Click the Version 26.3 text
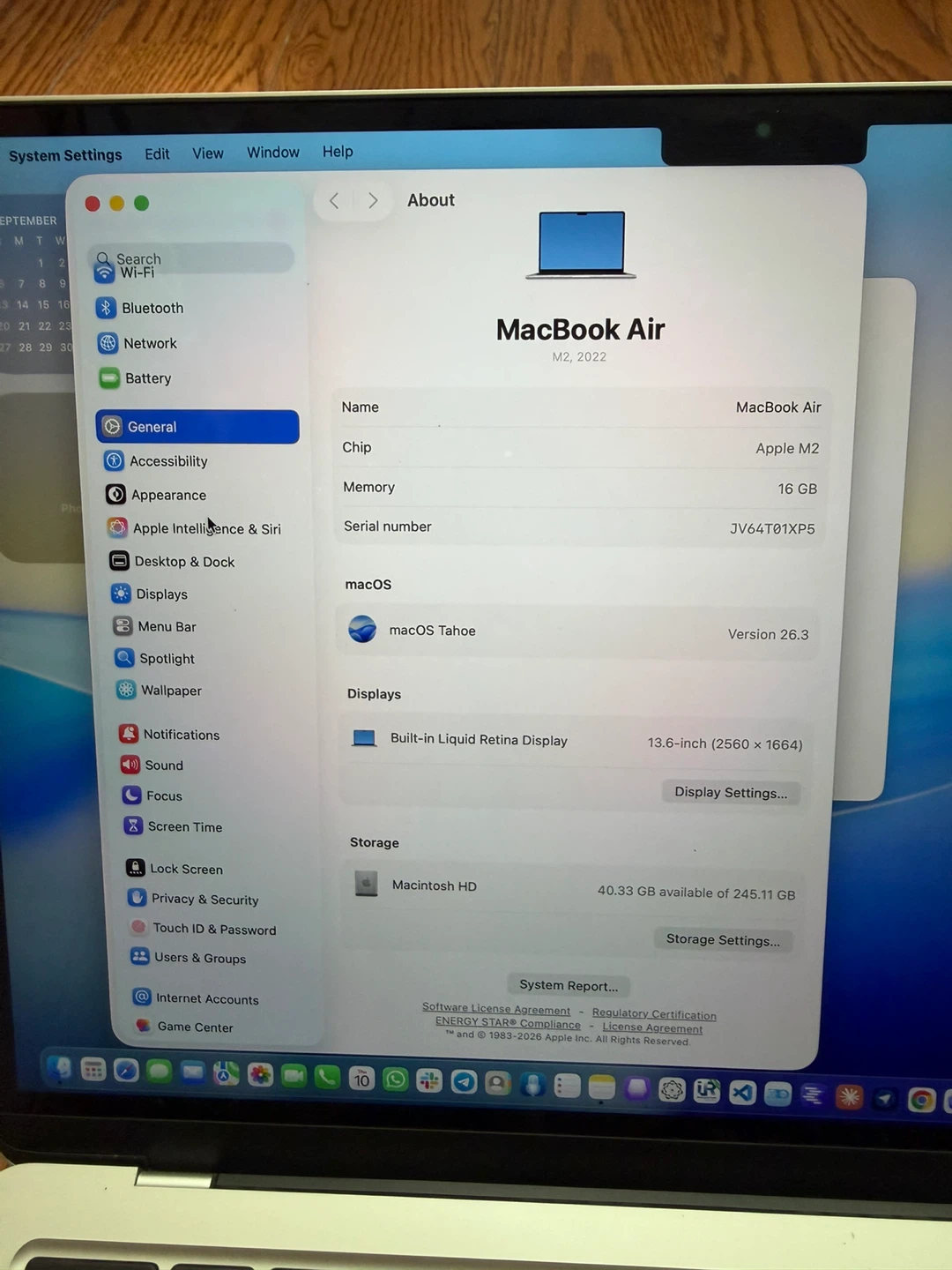This screenshot has height=1270, width=952. pyautogui.click(x=768, y=634)
